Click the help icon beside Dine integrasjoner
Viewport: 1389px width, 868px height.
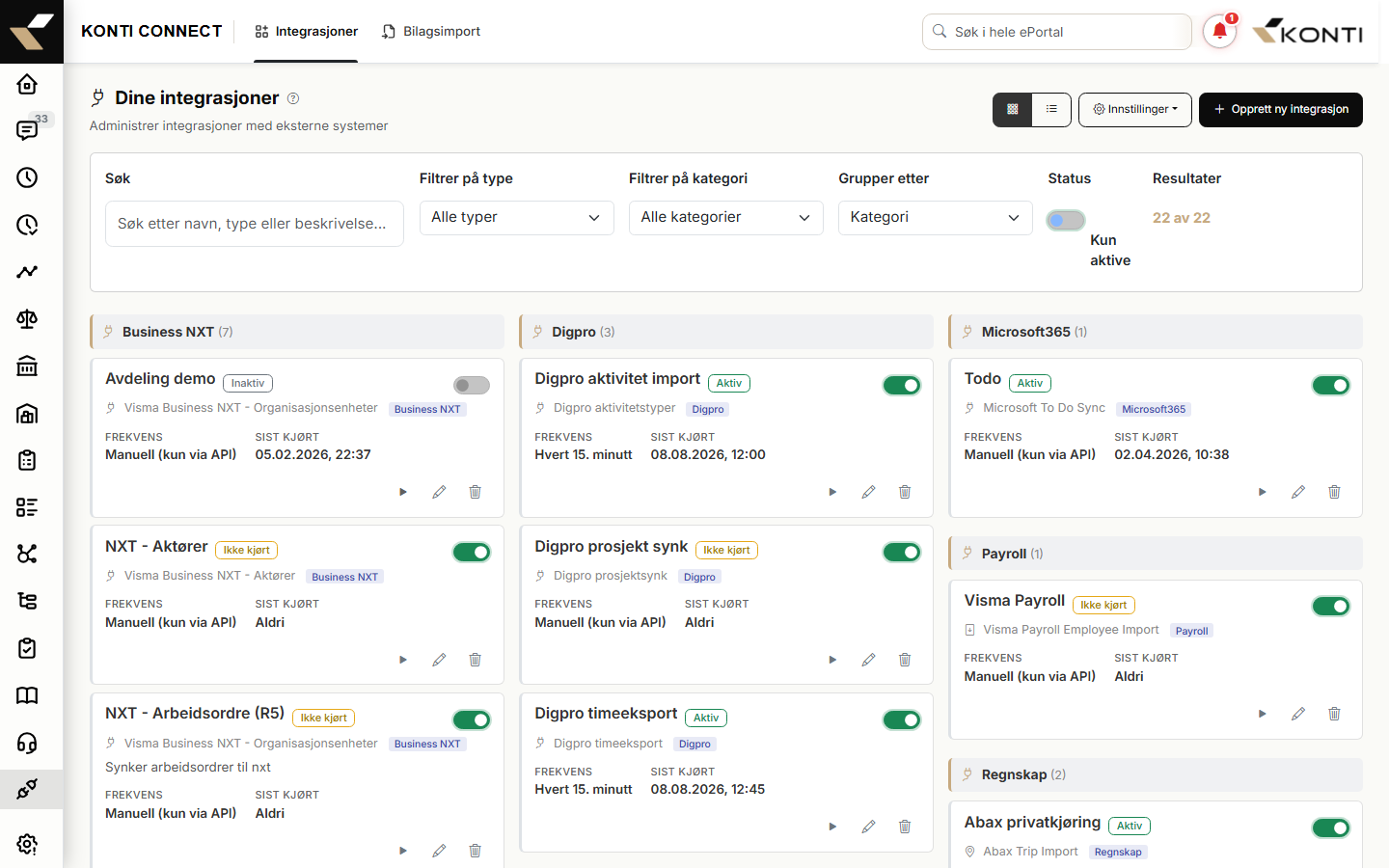[293, 98]
